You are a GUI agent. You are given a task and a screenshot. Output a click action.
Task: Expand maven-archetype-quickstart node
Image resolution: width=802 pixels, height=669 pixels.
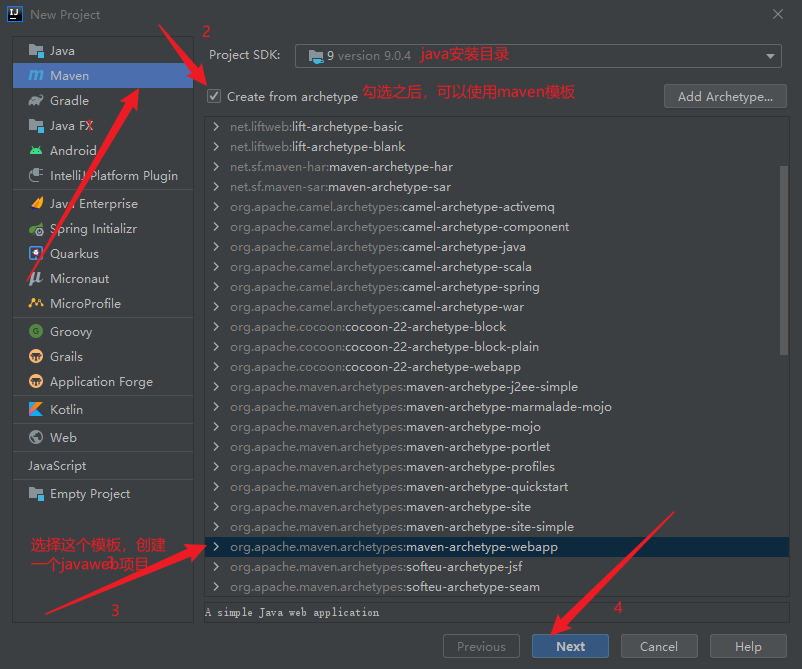click(x=216, y=486)
